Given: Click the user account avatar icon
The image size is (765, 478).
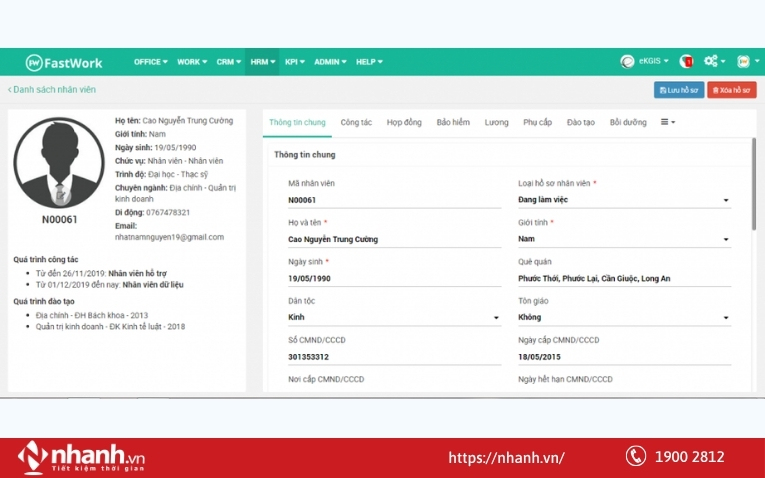Looking at the screenshot, I should pyautogui.click(x=743, y=62).
